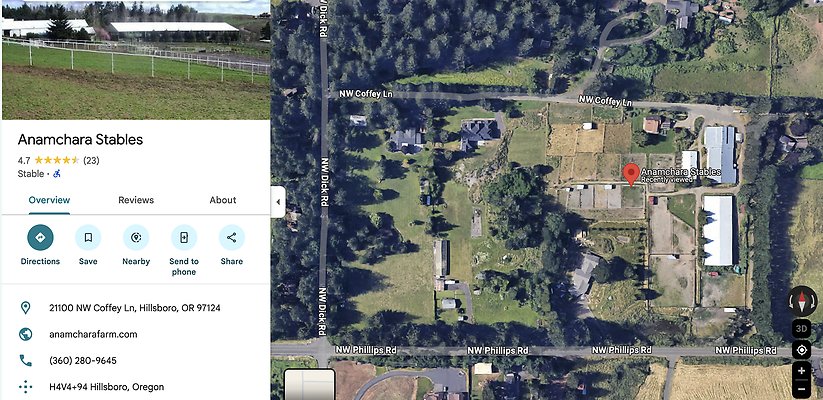This screenshot has width=823, height=400.
Task: Show your location on map
Action: point(801,350)
